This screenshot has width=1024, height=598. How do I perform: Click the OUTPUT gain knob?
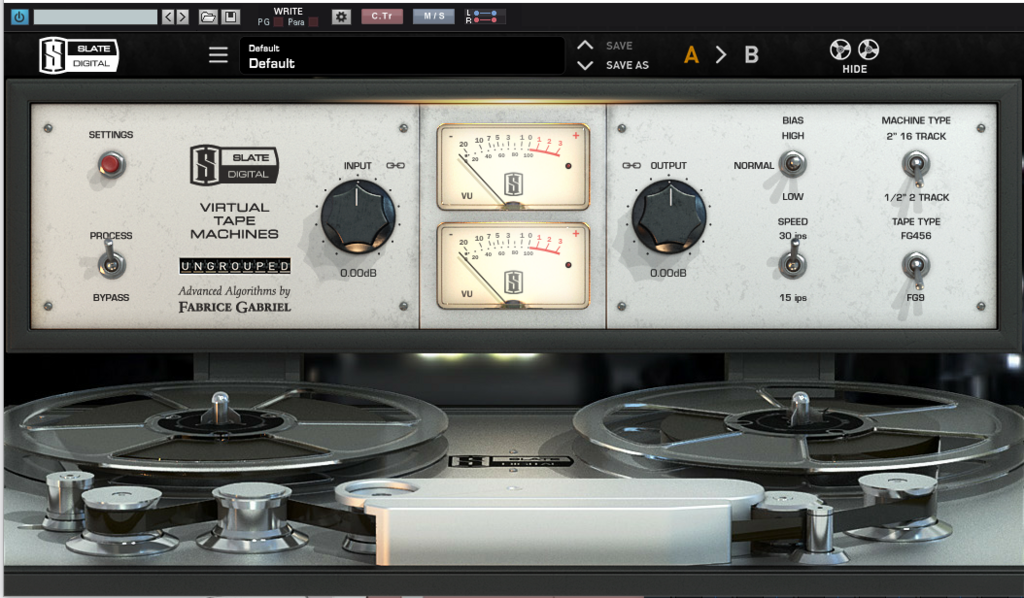click(669, 217)
